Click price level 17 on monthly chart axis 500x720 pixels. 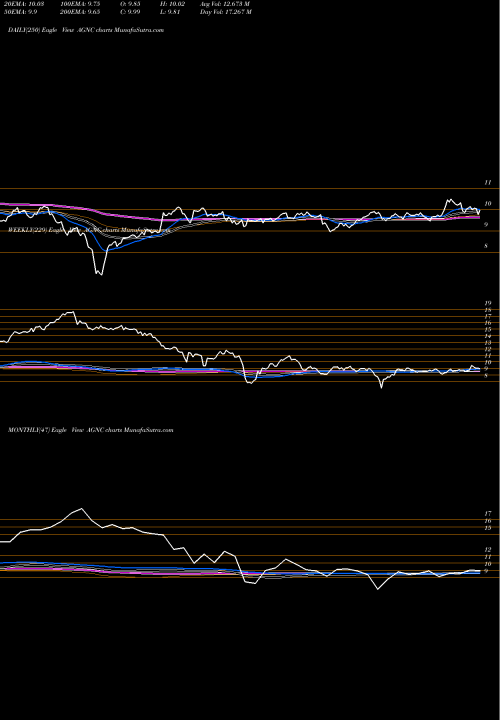(x=488, y=513)
